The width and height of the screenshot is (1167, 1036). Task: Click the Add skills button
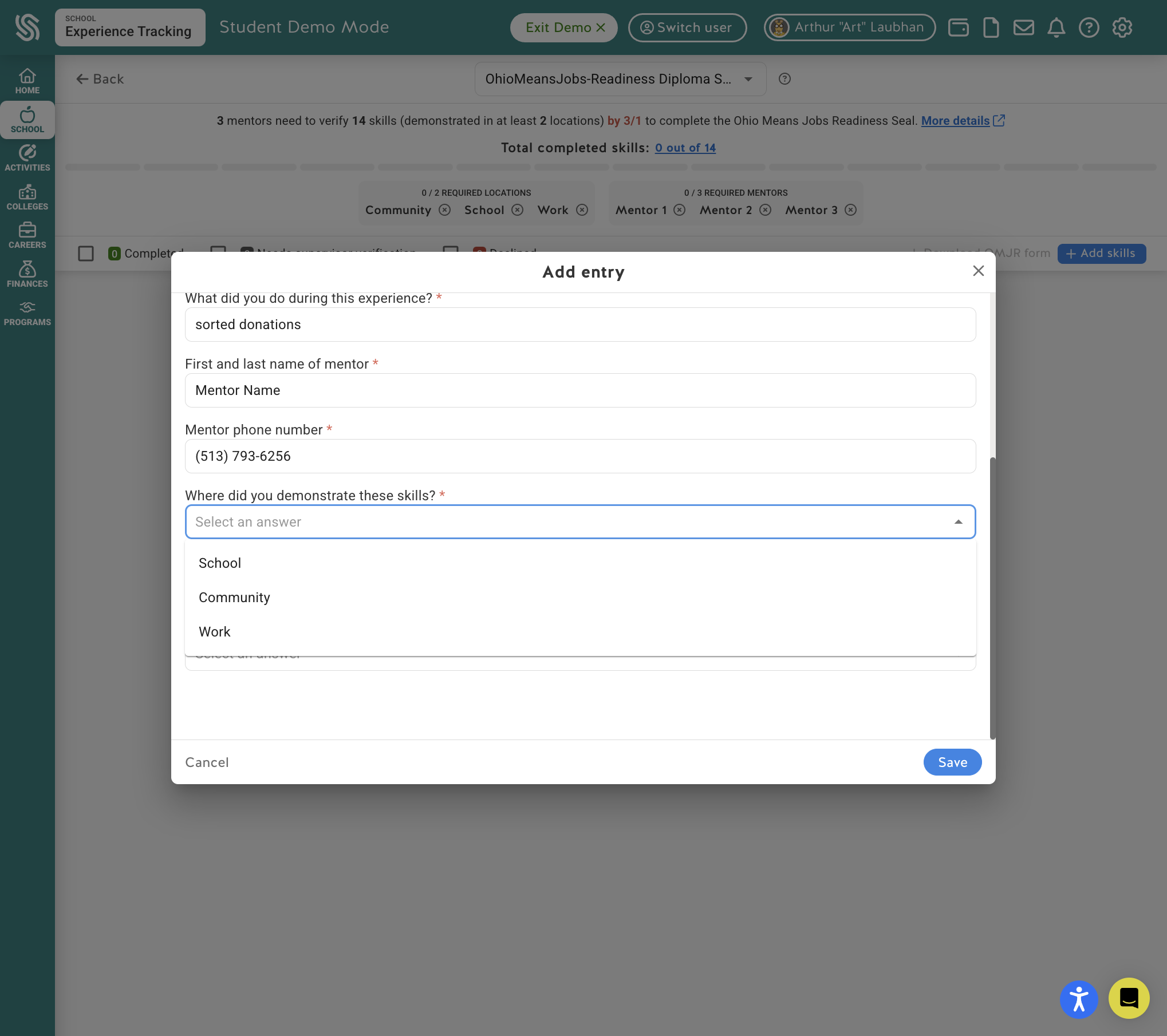click(1101, 254)
